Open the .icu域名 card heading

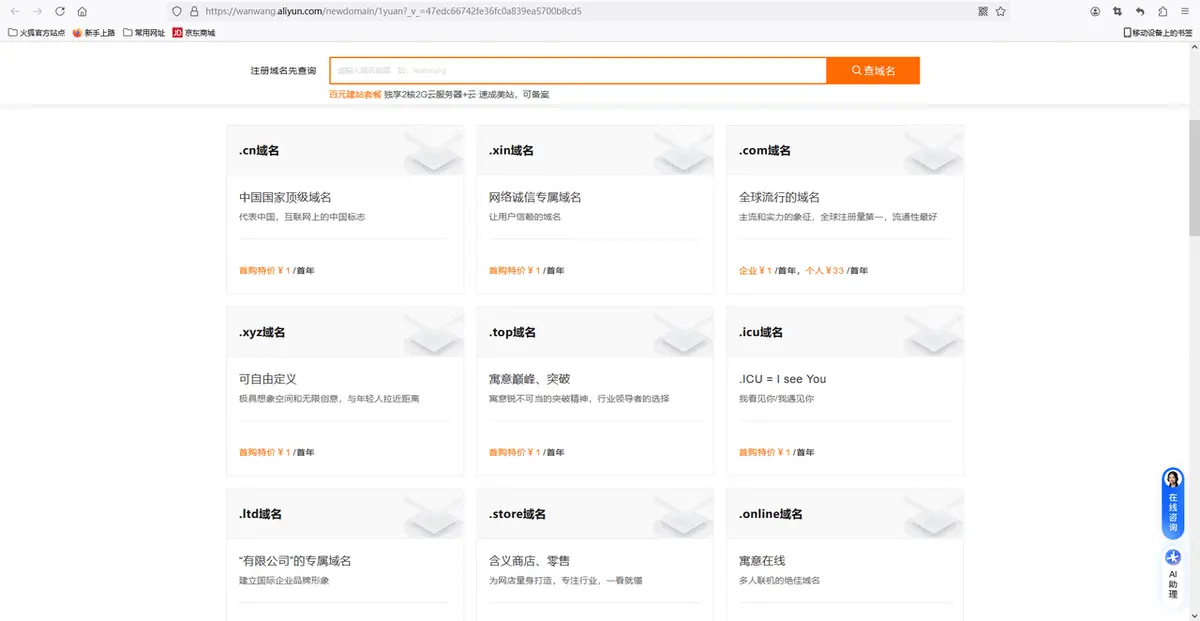pyautogui.click(x=761, y=333)
